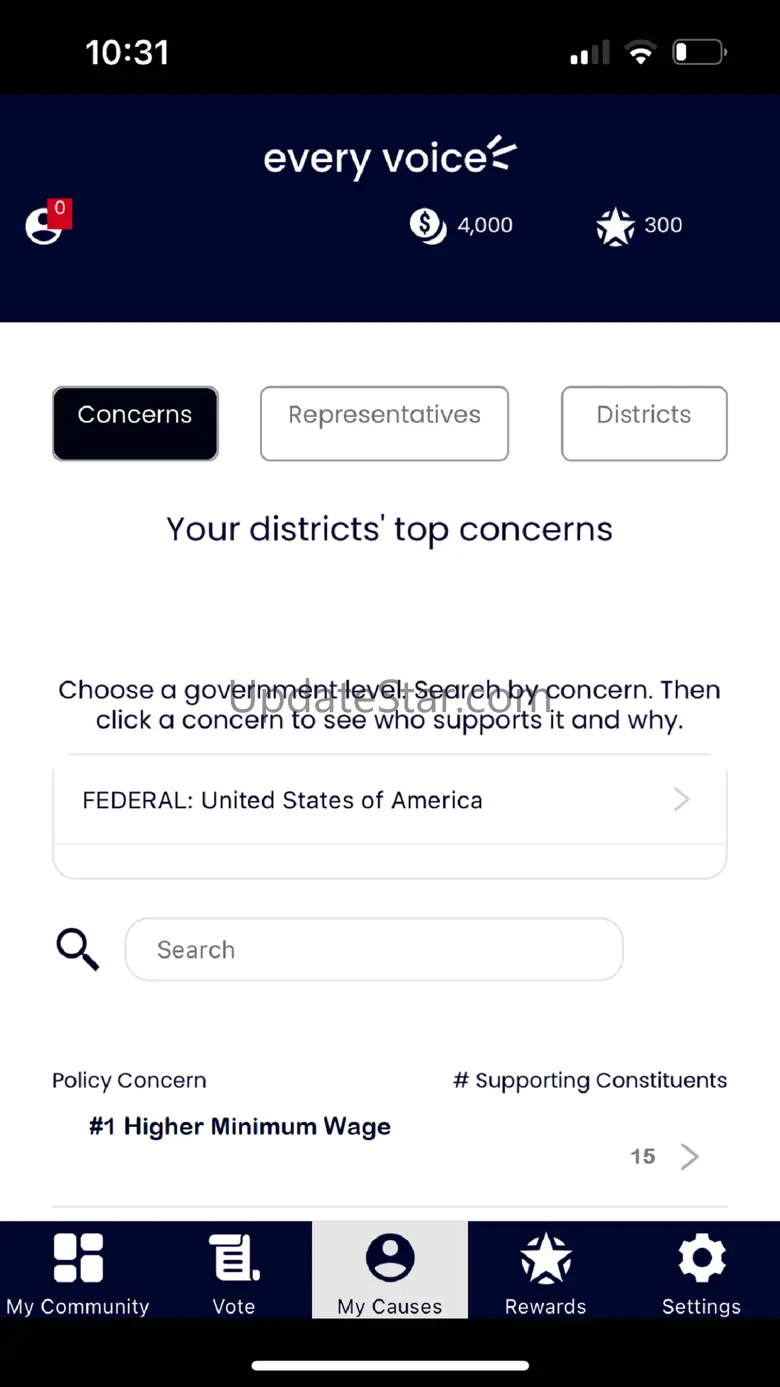Expand Higher Minimum Wage supporters chevron
Screen dimensions: 780x1387
click(x=689, y=1157)
